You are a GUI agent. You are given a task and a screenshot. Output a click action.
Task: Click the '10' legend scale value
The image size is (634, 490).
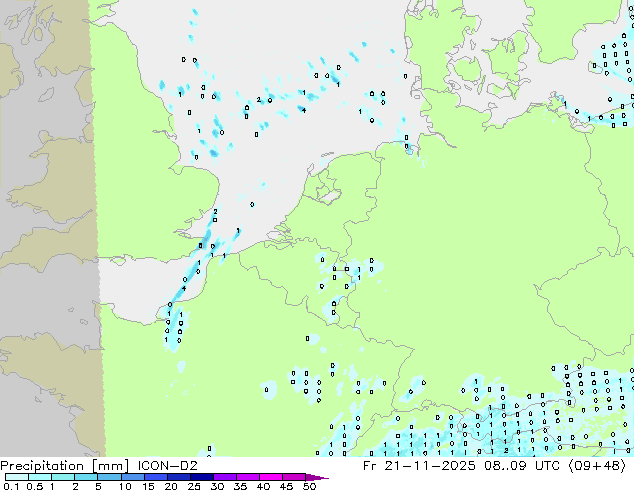point(125,486)
